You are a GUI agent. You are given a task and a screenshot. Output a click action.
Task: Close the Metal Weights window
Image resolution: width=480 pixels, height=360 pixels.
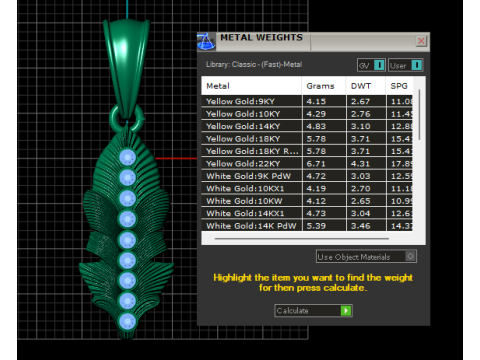tap(421, 41)
